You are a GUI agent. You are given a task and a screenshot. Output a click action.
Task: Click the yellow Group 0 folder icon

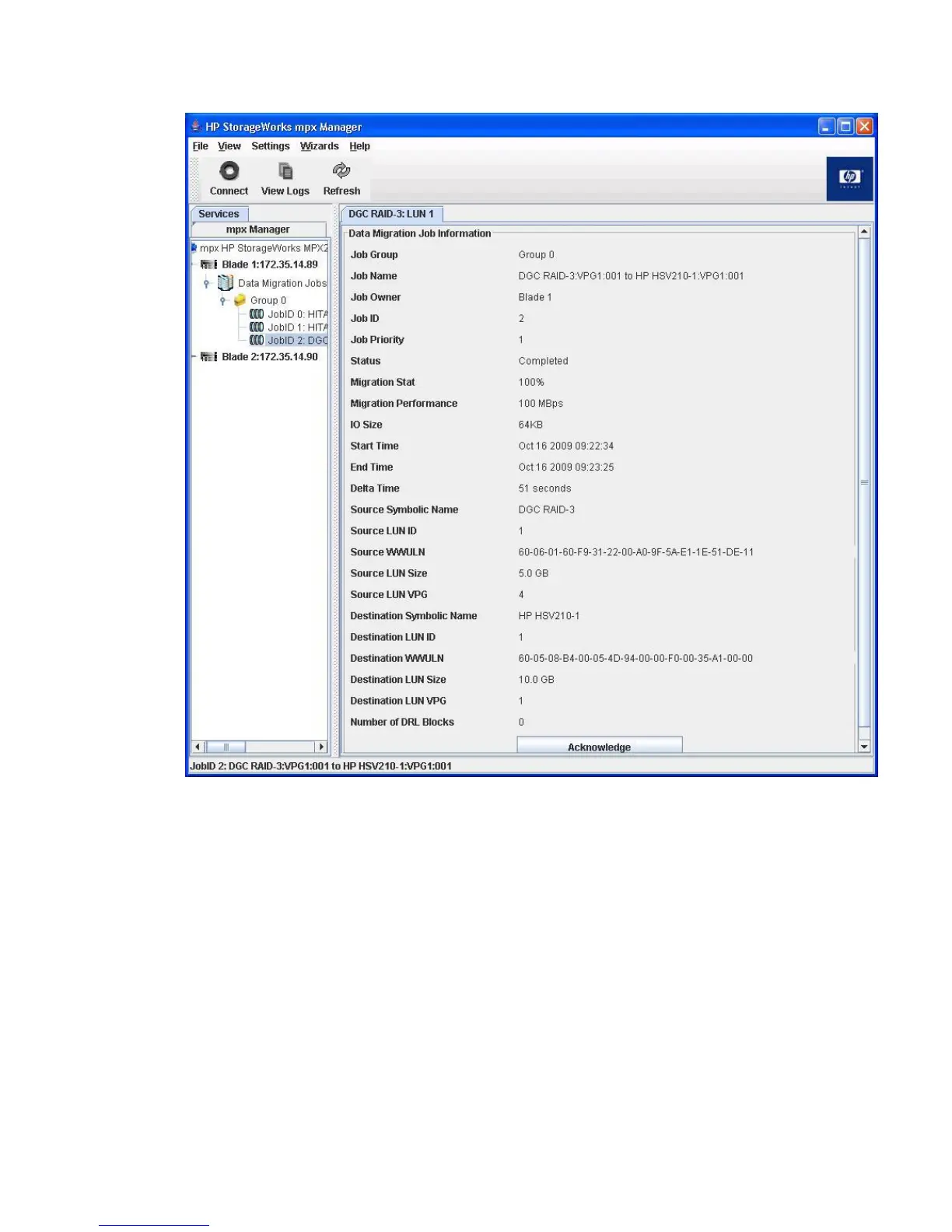[x=240, y=300]
